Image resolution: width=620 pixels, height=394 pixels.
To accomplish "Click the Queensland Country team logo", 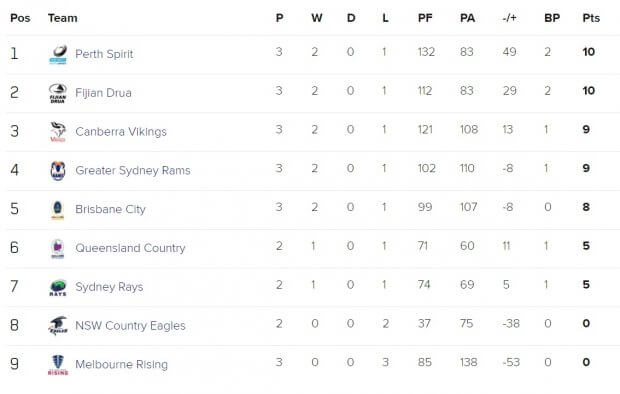I will coord(57,248).
